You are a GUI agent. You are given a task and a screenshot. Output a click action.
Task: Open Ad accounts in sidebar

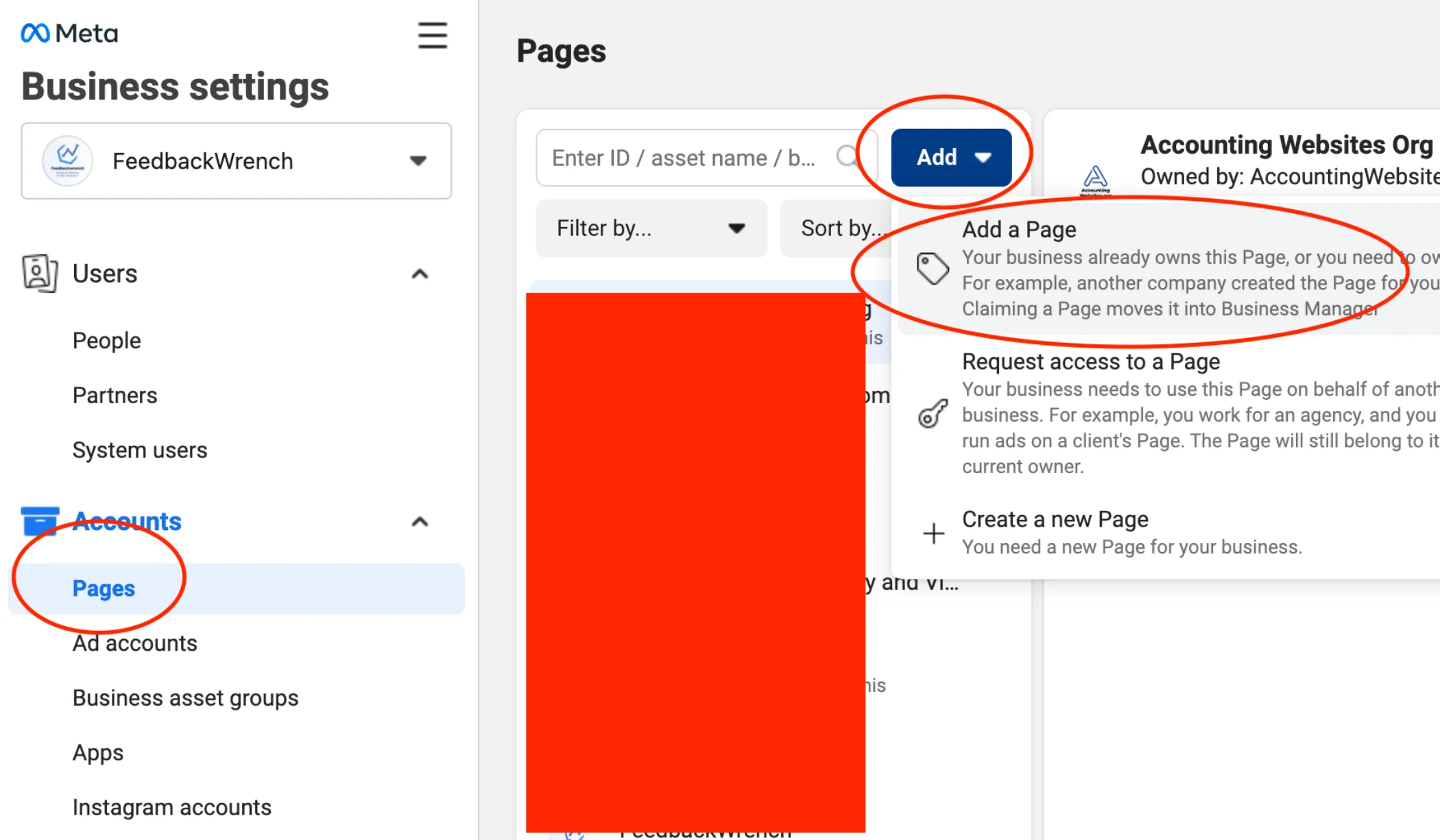pos(135,643)
